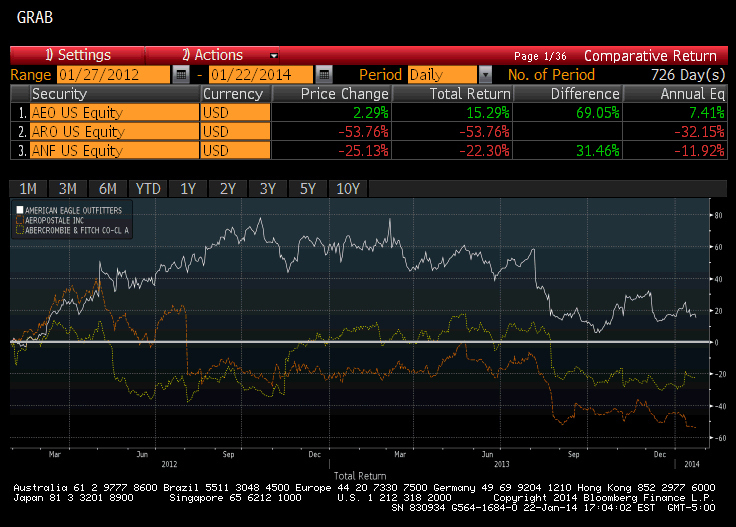Click the Comparative Return title
This screenshot has width=736, height=527.
click(650, 56)
